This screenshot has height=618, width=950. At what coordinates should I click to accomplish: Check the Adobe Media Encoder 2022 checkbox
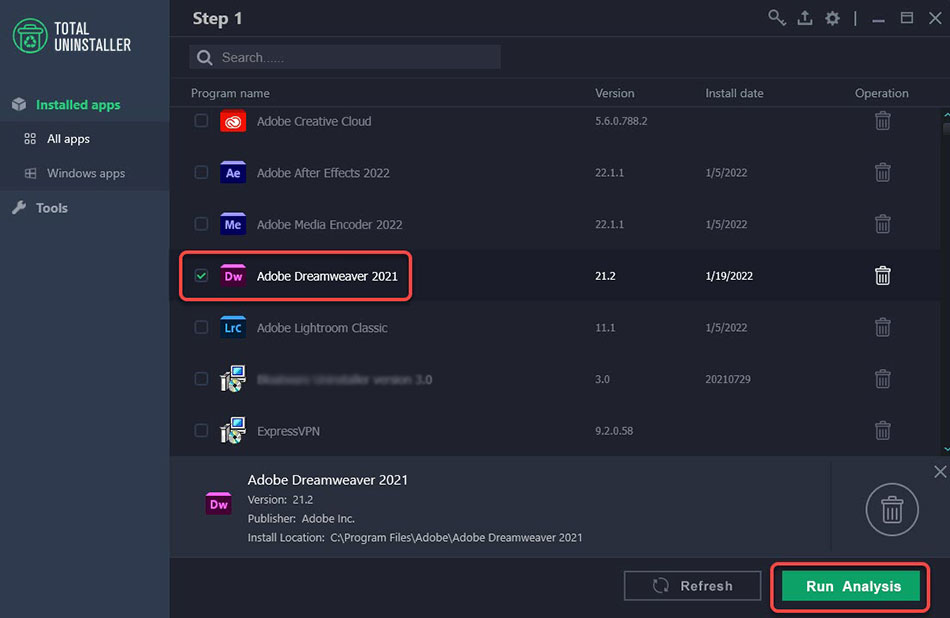point(201,224)
